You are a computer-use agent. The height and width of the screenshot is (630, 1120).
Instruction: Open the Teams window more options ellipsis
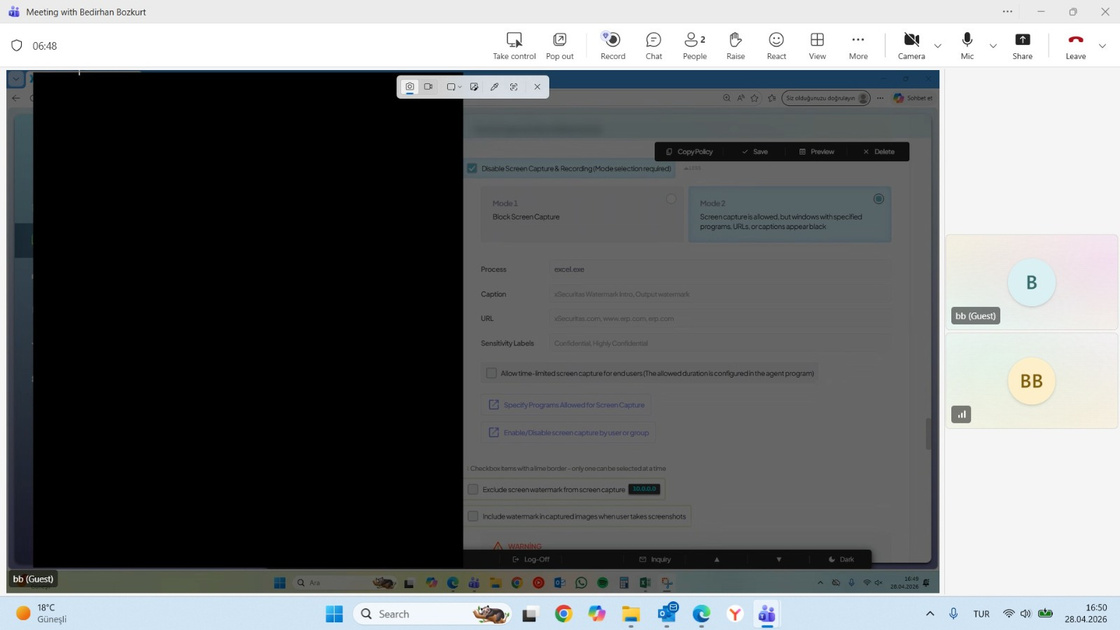(1007, 11)
